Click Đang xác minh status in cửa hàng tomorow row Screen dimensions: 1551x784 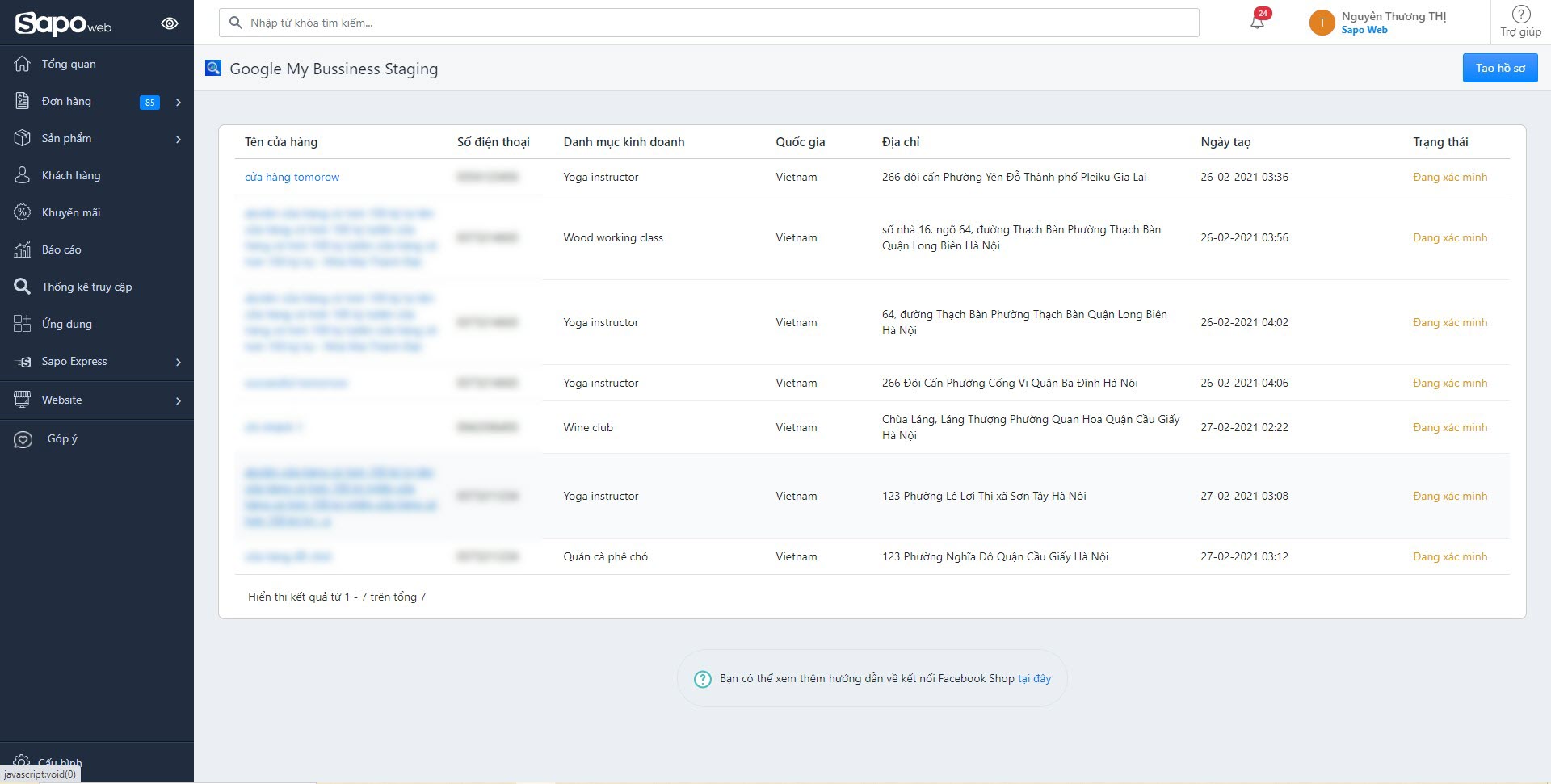[1450, 177]
